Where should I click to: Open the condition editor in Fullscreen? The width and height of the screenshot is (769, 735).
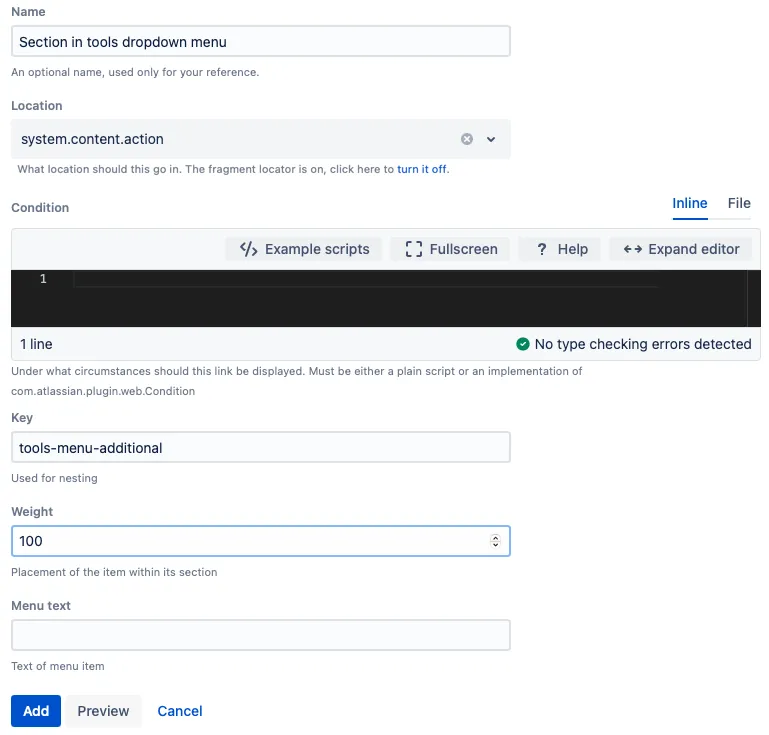pyautogui.click(x=451, y=249)
